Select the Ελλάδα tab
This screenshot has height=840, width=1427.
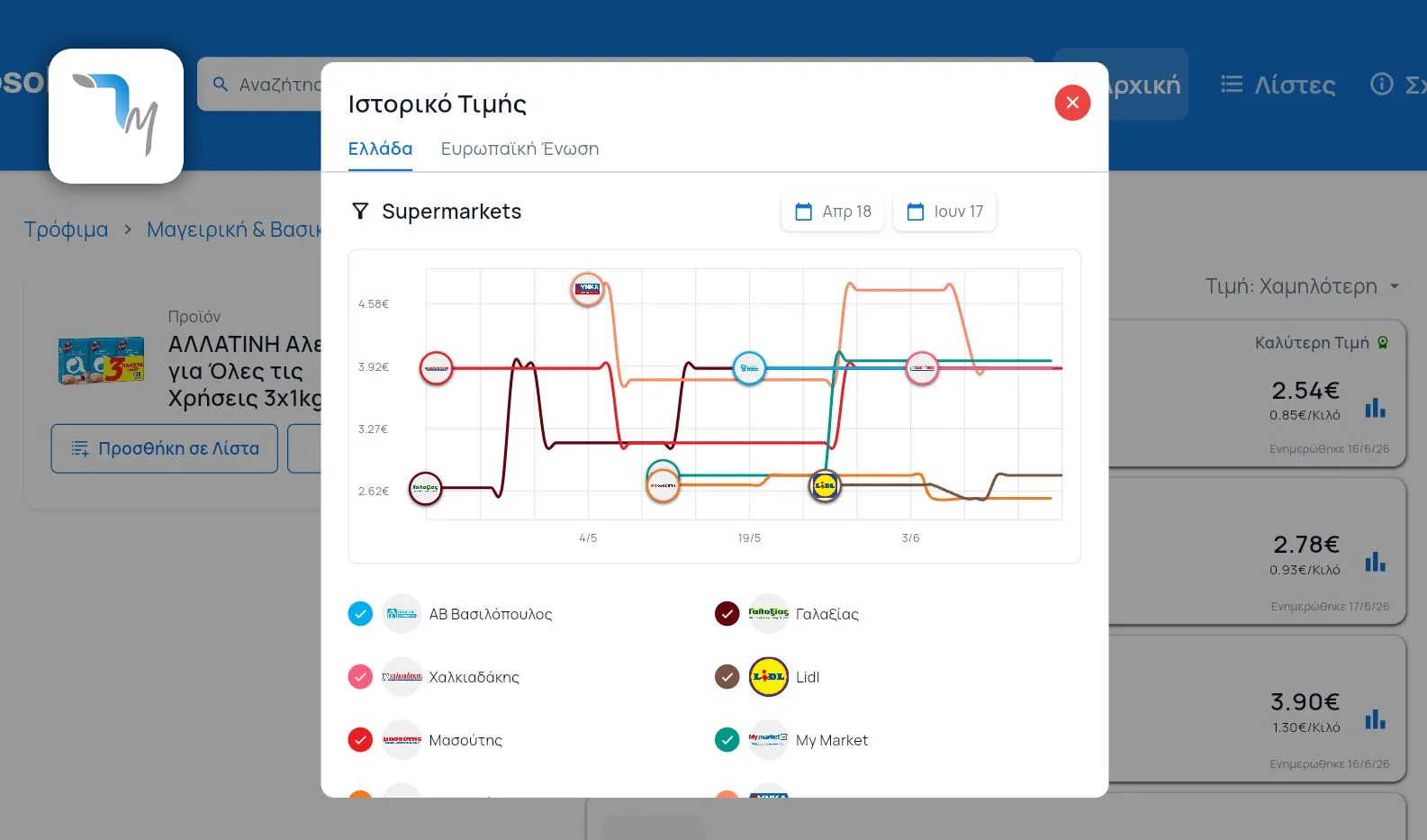380,149
